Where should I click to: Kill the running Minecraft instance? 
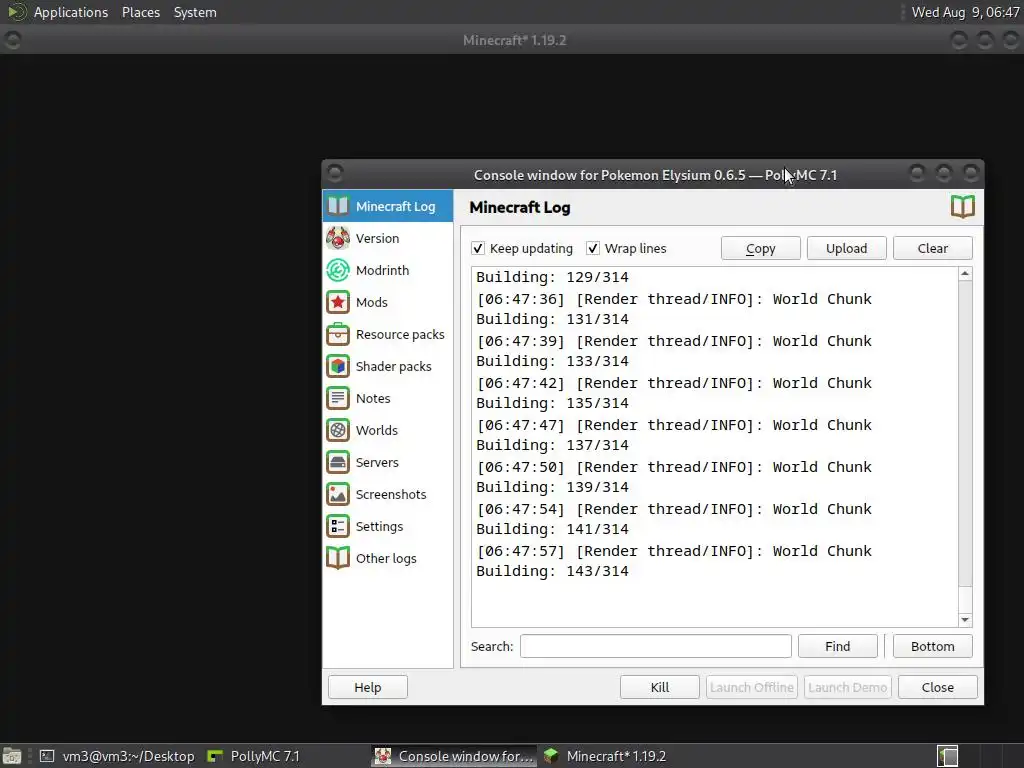[660, 687]
